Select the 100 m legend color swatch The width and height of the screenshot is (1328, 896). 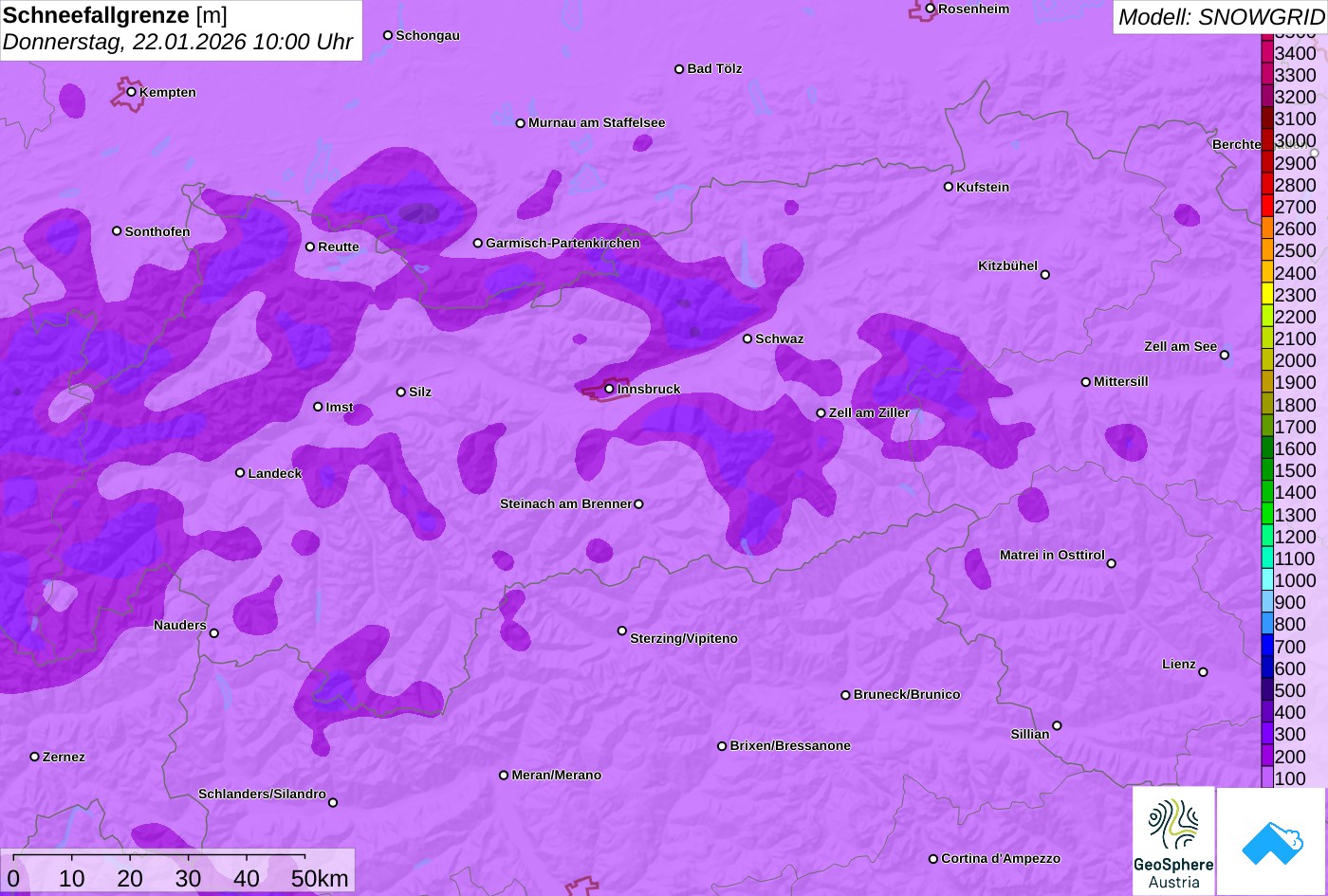(1267, 778)
